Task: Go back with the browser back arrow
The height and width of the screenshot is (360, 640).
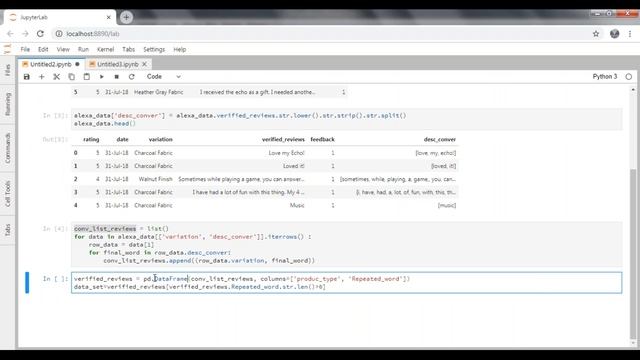Action: point(10,34)
